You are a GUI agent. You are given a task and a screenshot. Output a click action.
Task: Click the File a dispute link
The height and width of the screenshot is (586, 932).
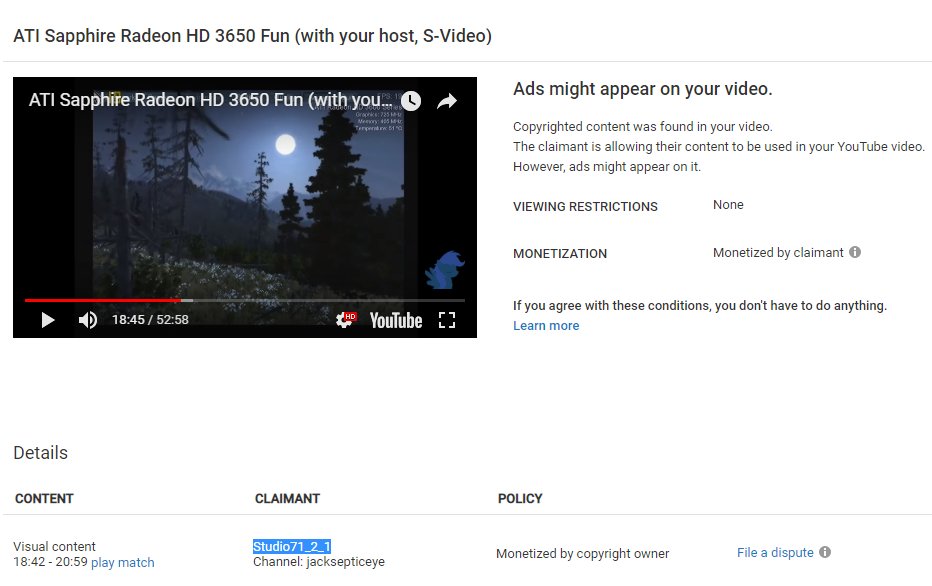point(775,553)
